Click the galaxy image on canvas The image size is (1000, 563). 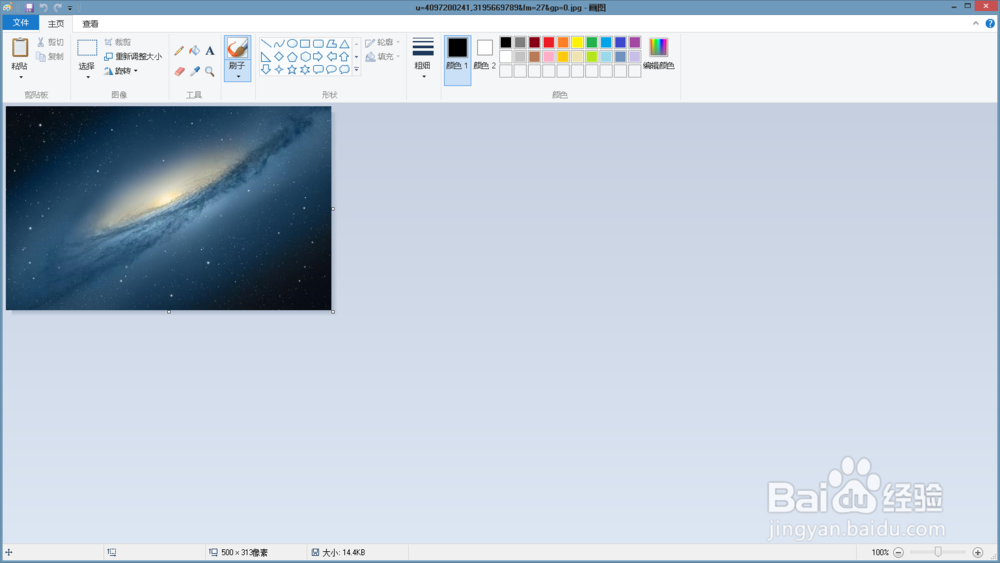(168, 208)
